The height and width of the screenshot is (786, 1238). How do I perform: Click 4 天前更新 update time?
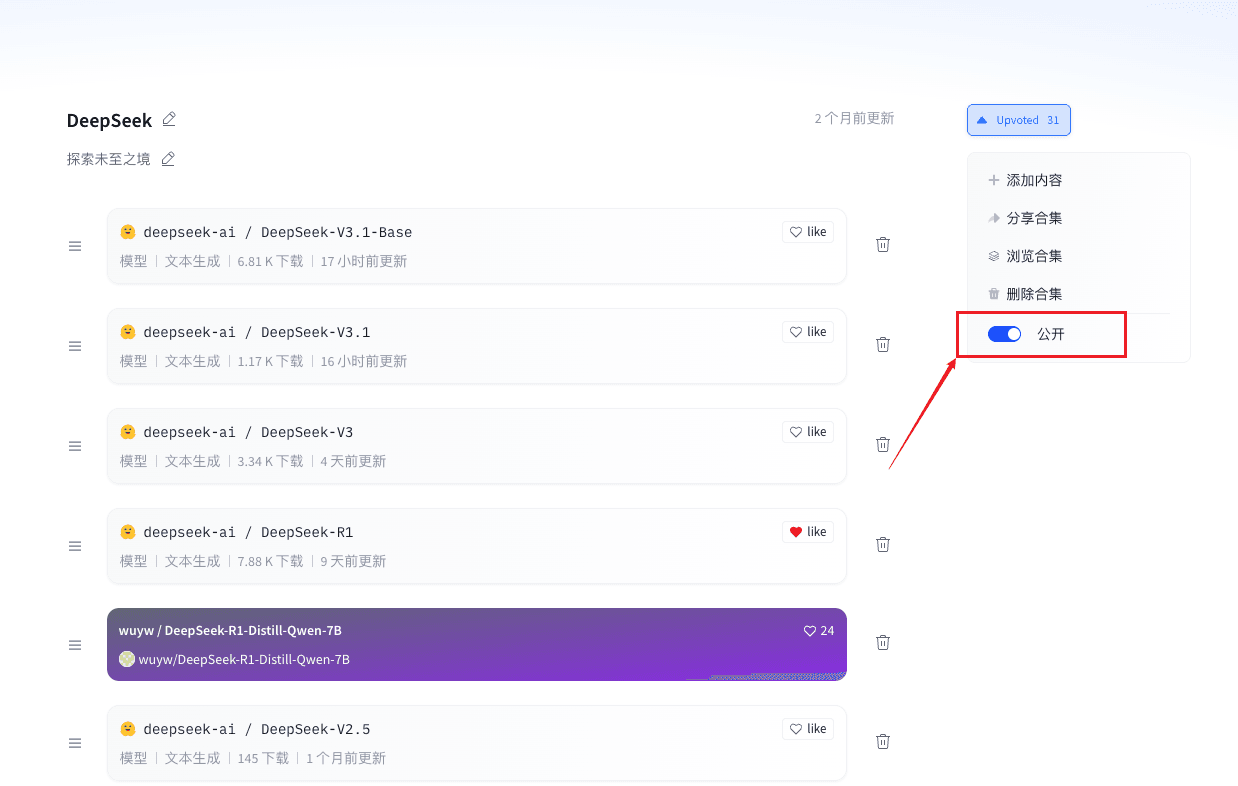coord(353,461)
